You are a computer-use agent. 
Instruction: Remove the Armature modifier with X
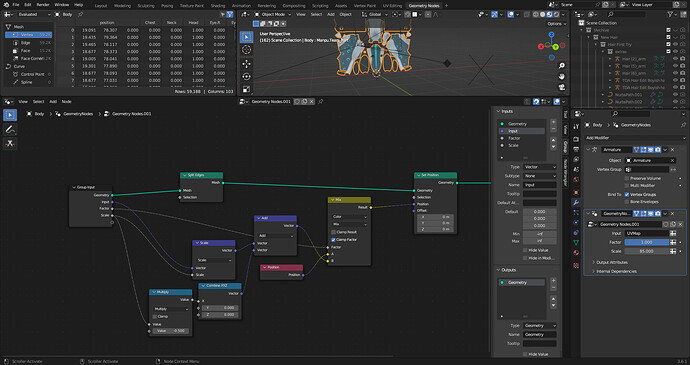point(672,150)
